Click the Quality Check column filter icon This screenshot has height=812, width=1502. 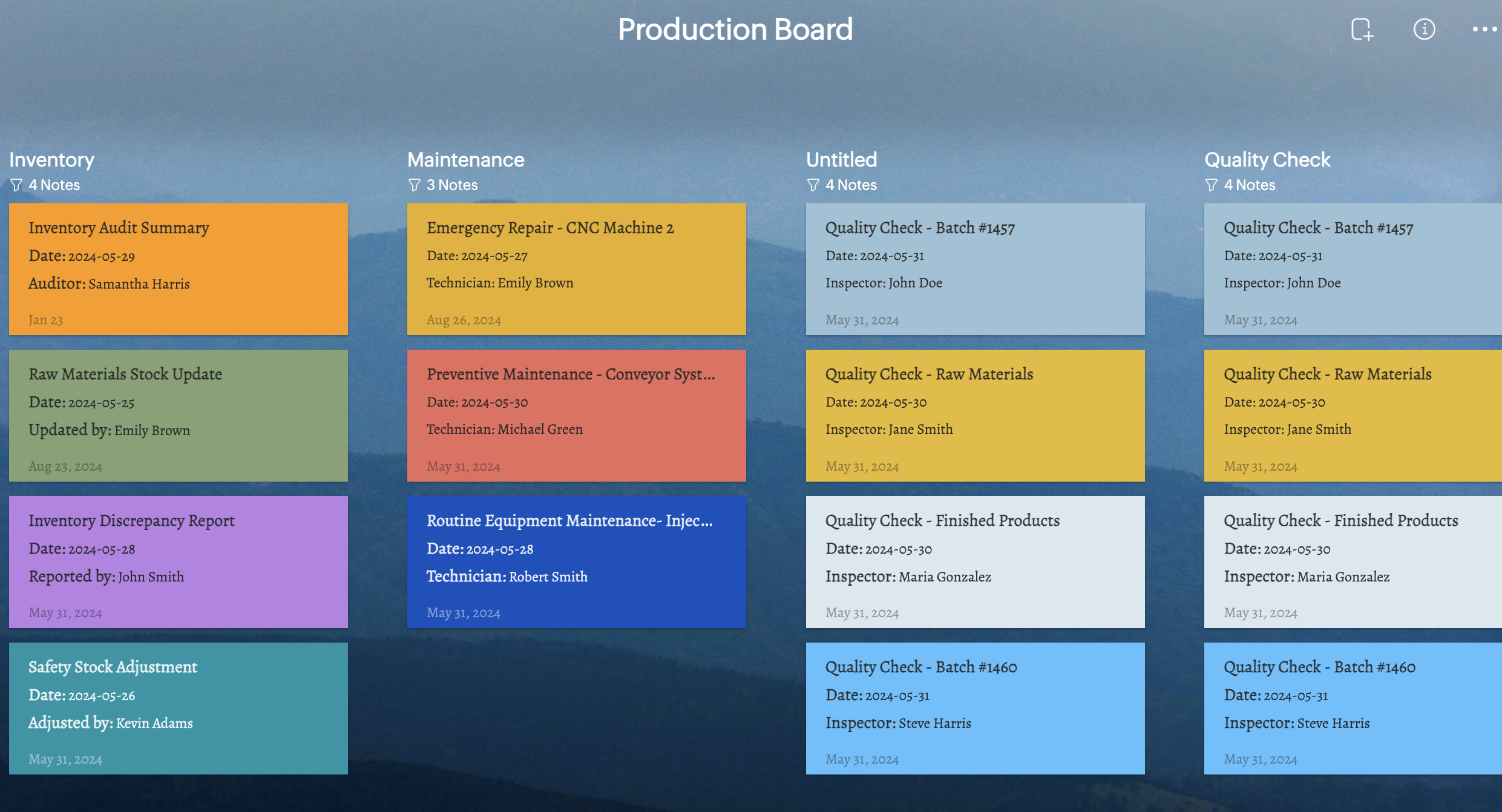1212,185
